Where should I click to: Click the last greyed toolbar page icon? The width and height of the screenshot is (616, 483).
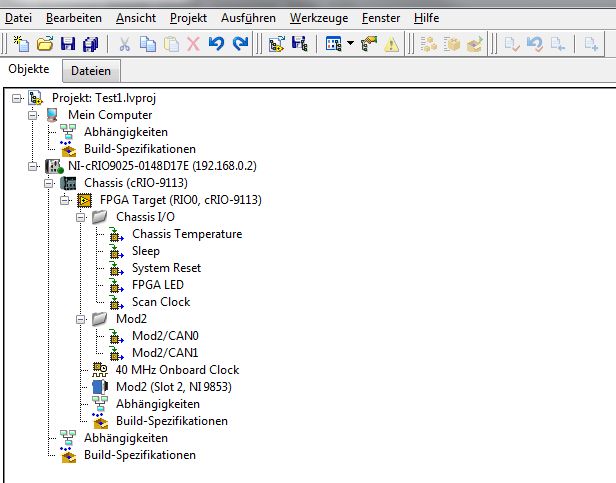pyautogui.click(x=591, y=44)
